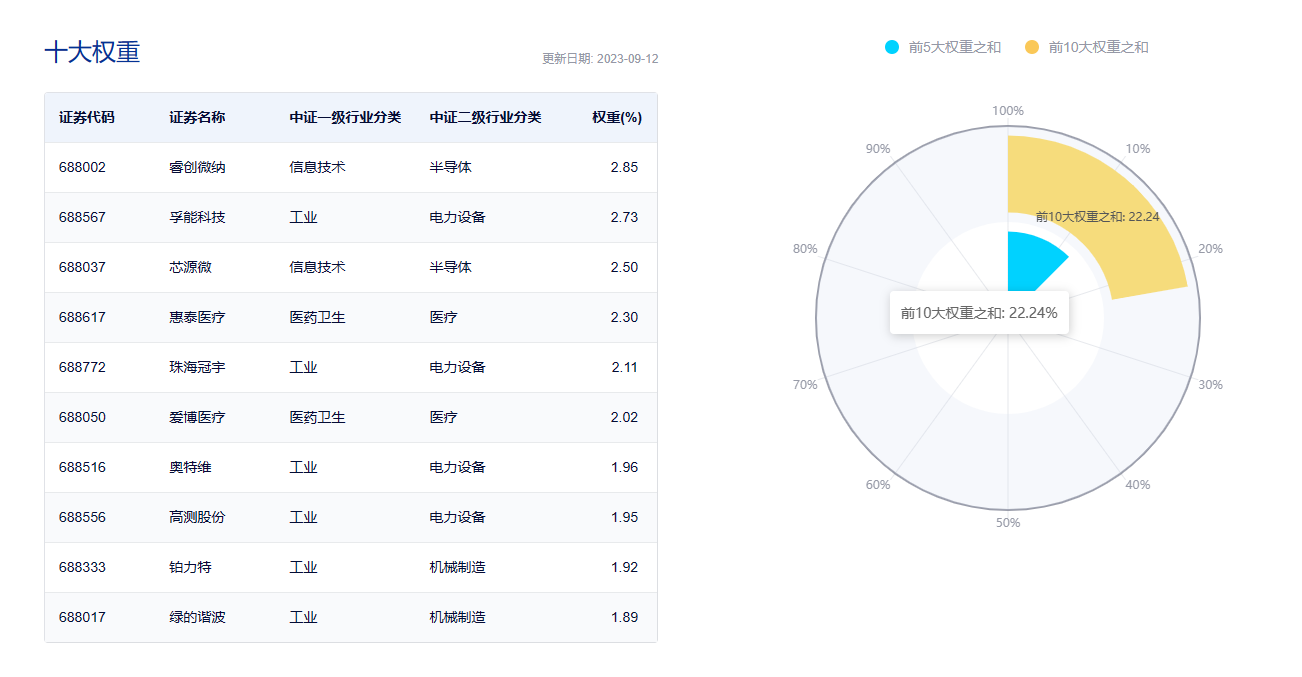Click the security name 孚能科技
Viewport: 1302px width, 677px height.
pos(197,217)
